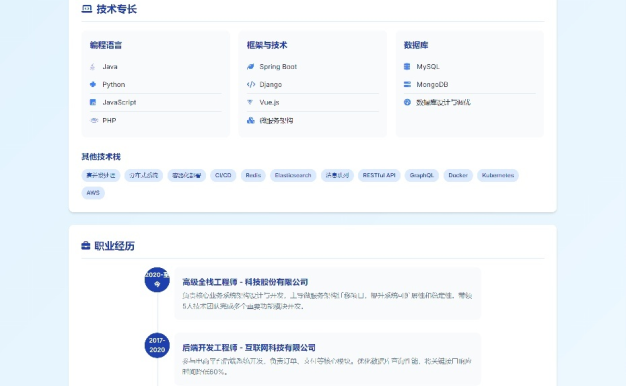Viewport: 626px width, 386px height.
Task: Click the Django text label
Action: tap(271, 85)
